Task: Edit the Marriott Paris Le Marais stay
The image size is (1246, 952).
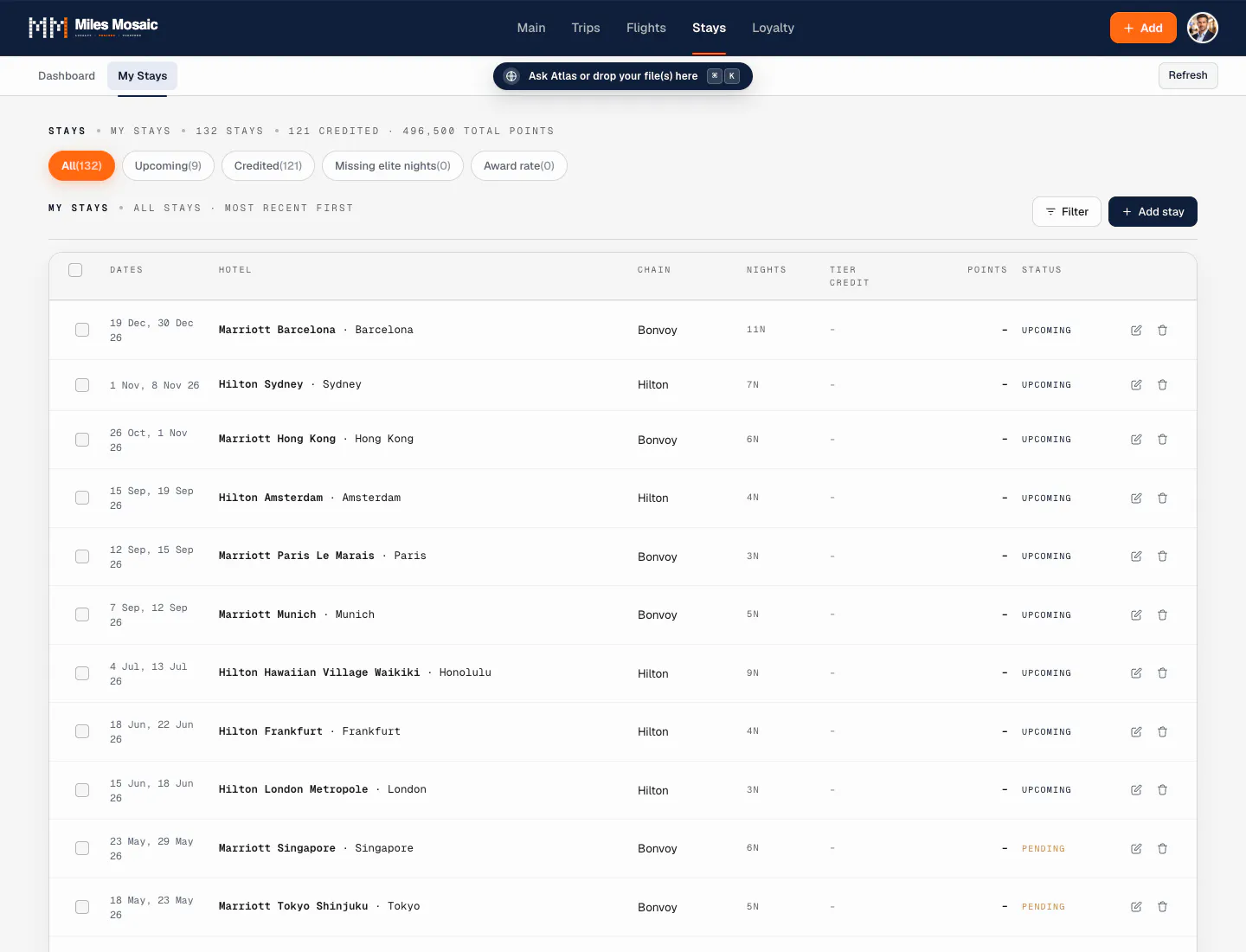Action: pos(1136,556)
